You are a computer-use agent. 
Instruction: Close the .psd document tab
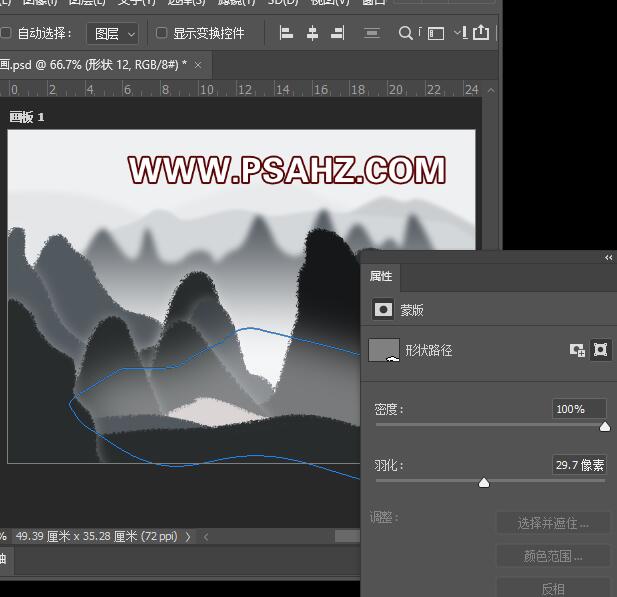pyautogui.click(x=198, y=65)
